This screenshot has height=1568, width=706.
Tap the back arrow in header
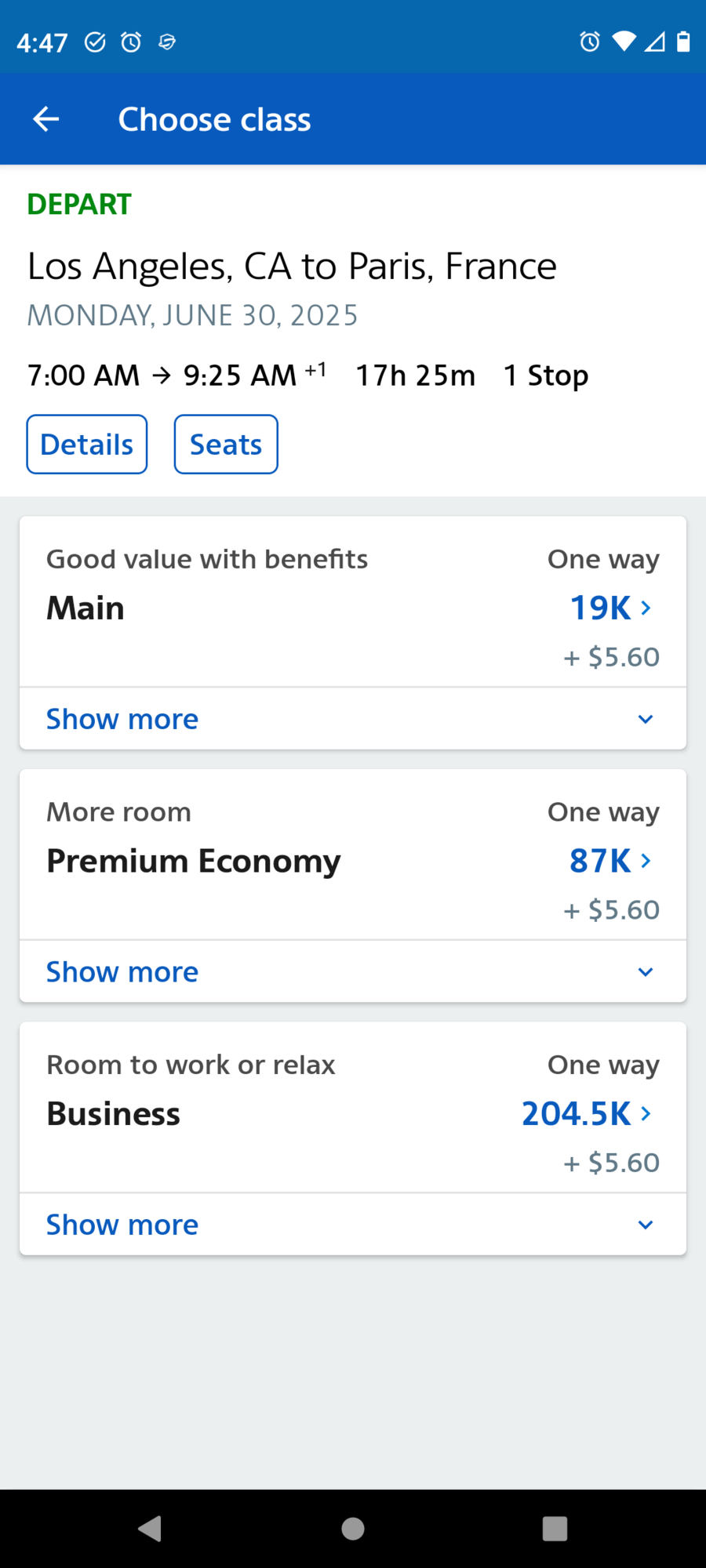tap(46, 119)
